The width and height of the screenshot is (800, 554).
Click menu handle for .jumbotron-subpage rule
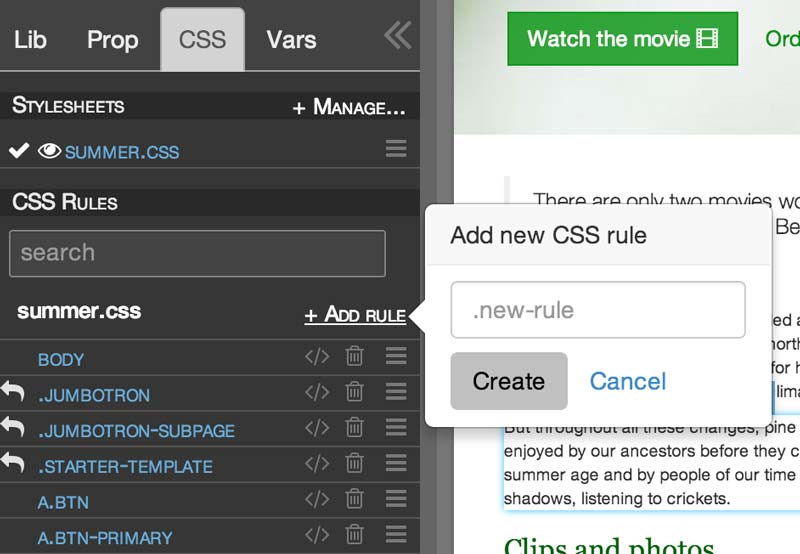(396, 427)
